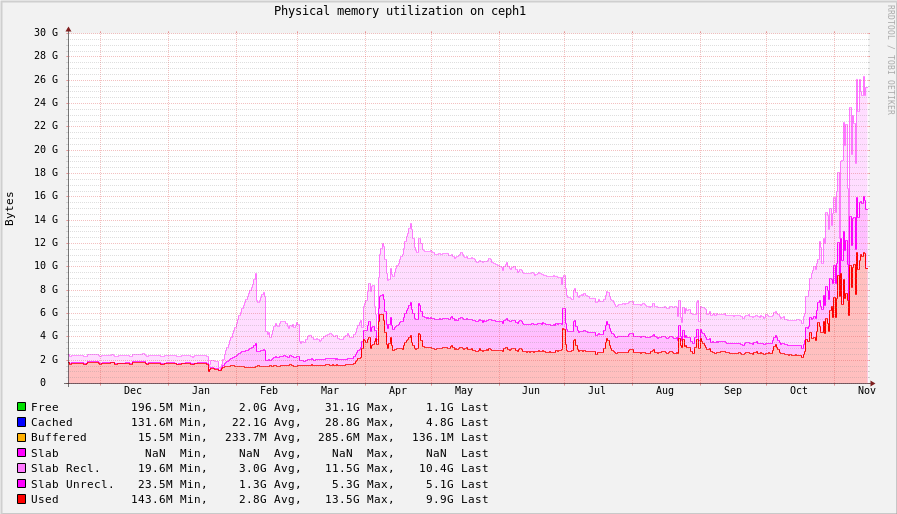Click the red Used legend swatch
The height and width of the screenshot is (514, 897).
[x=21, y=499]
